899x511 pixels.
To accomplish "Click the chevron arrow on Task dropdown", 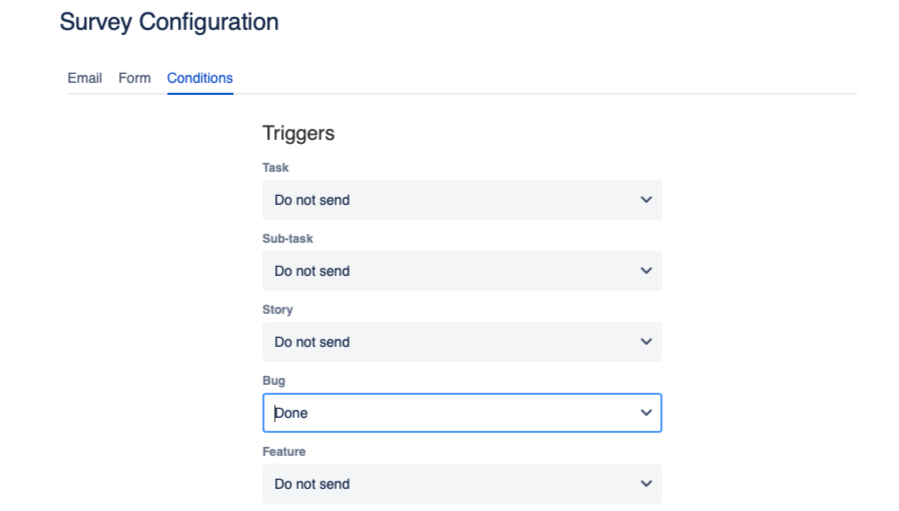I will coord(646,200).
